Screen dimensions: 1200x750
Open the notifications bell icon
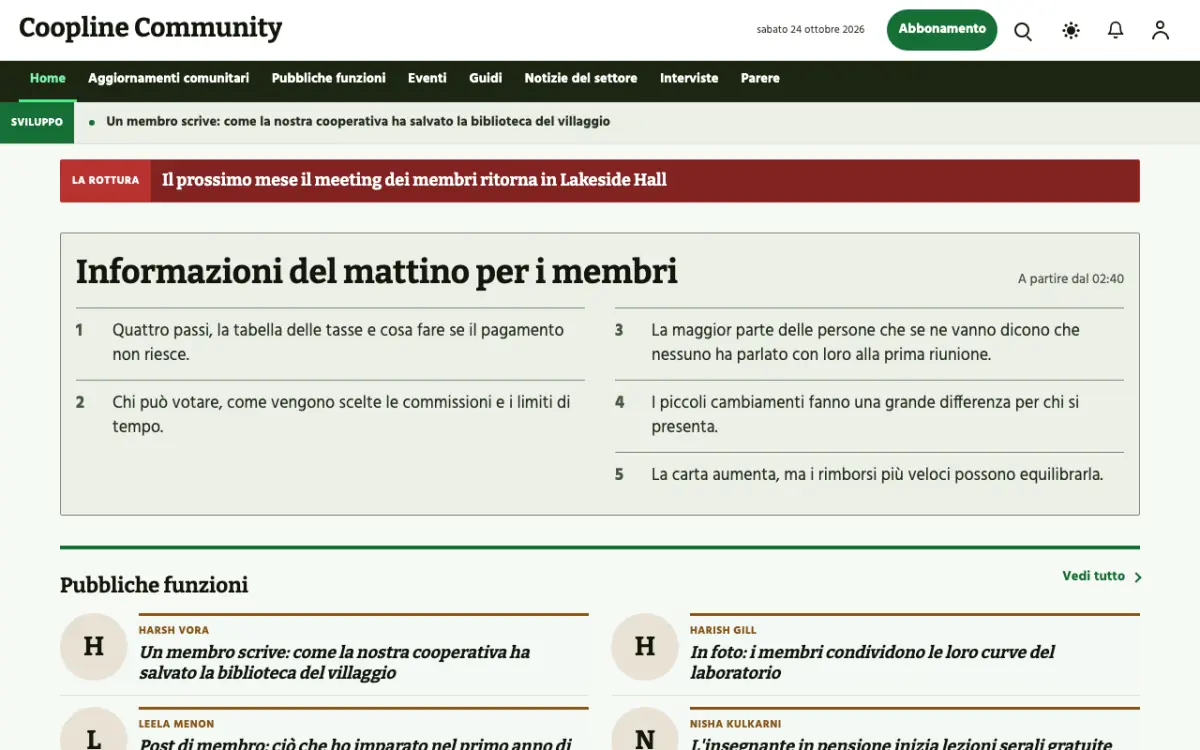point(1116,31)
